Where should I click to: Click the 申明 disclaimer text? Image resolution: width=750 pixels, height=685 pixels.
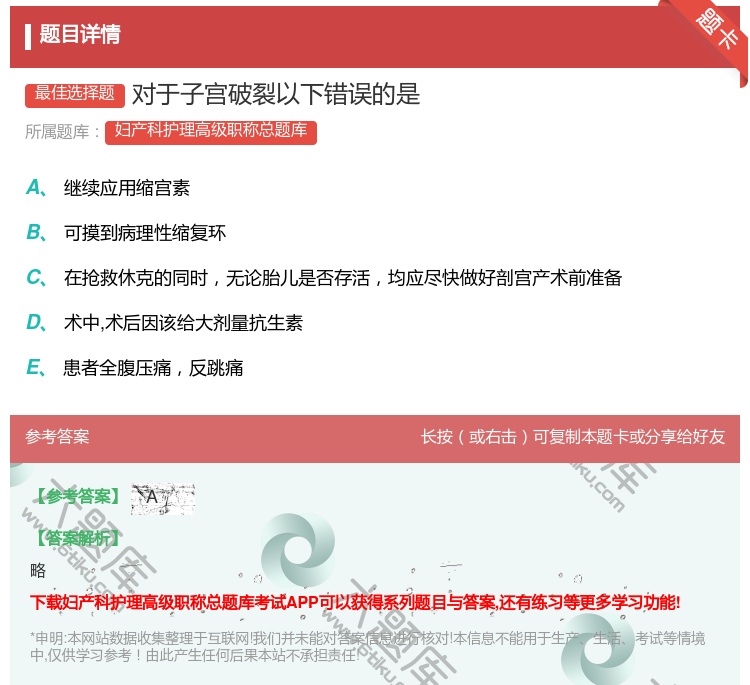367,647
